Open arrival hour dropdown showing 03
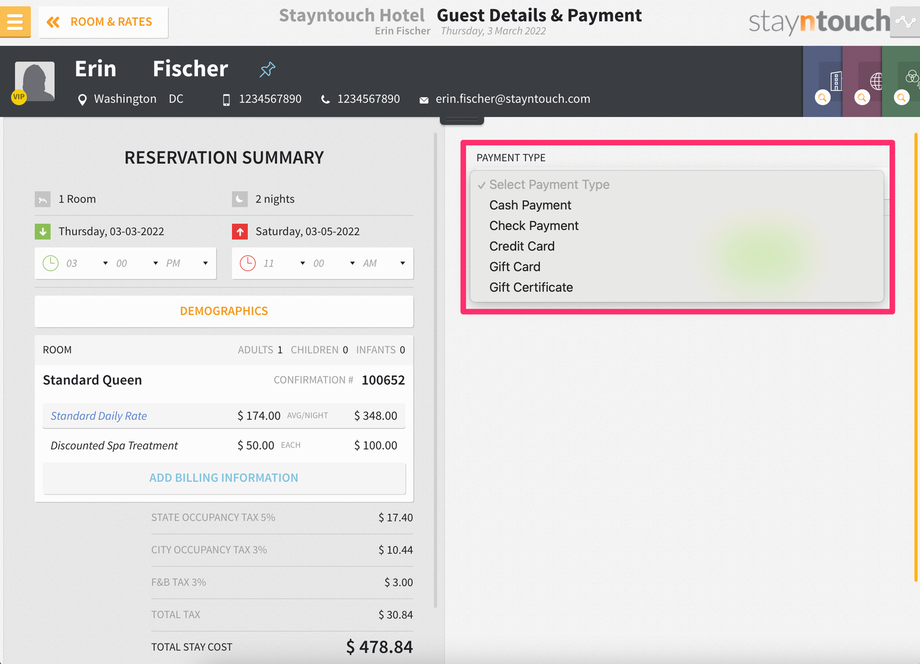The width and height of the screenshot is (920, 664). 87,263
